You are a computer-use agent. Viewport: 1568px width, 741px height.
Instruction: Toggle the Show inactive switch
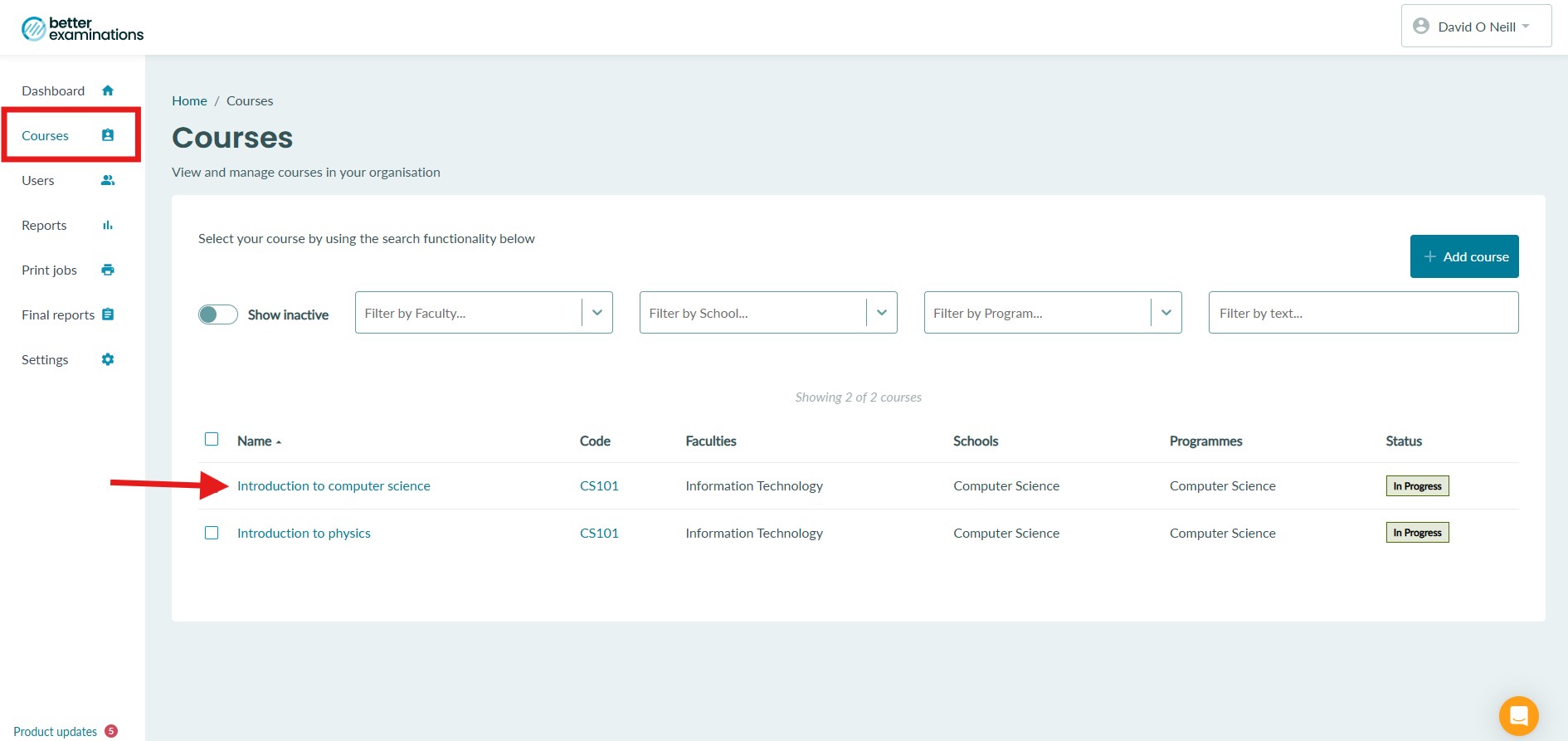coord(218,314)
